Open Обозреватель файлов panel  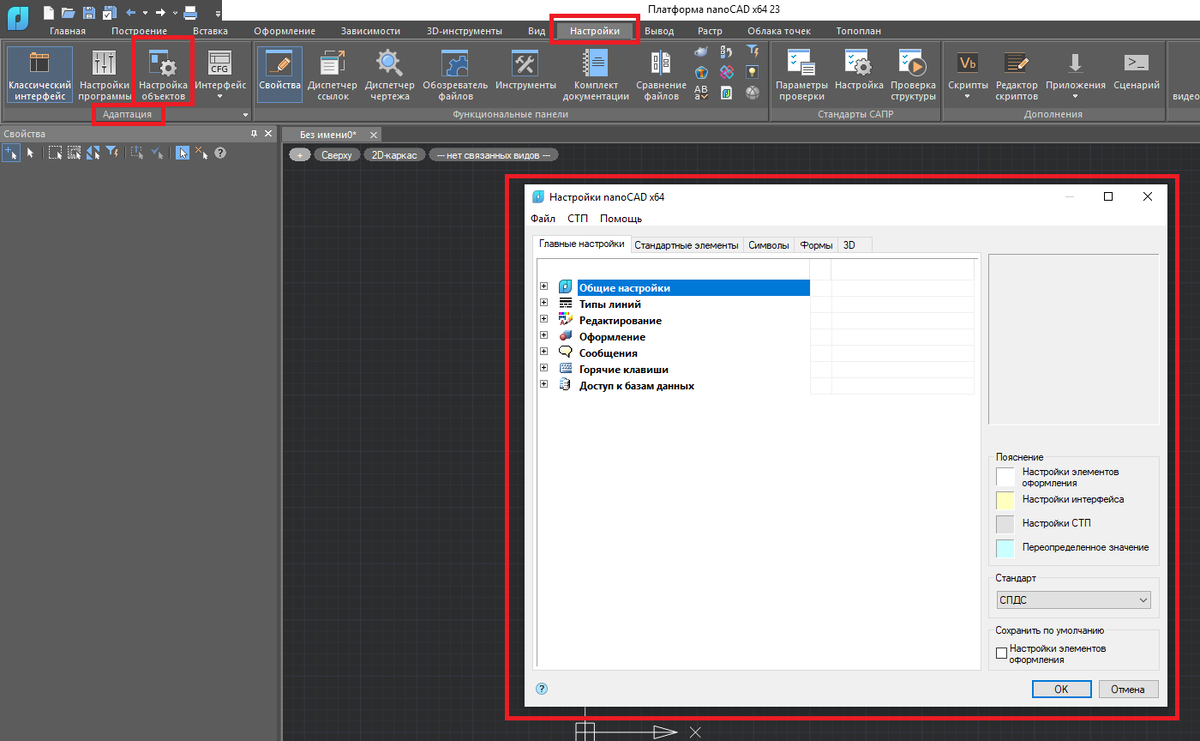(x=455, y=75)
